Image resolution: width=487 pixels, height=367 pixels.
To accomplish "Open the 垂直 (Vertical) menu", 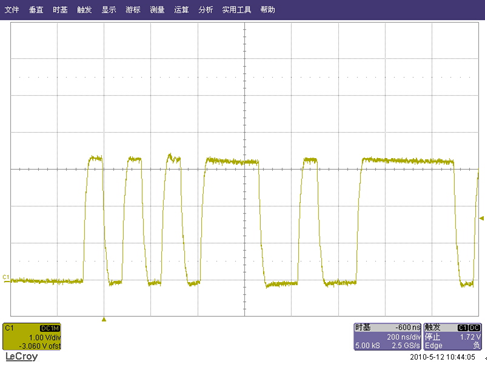I will click(36, 10).
